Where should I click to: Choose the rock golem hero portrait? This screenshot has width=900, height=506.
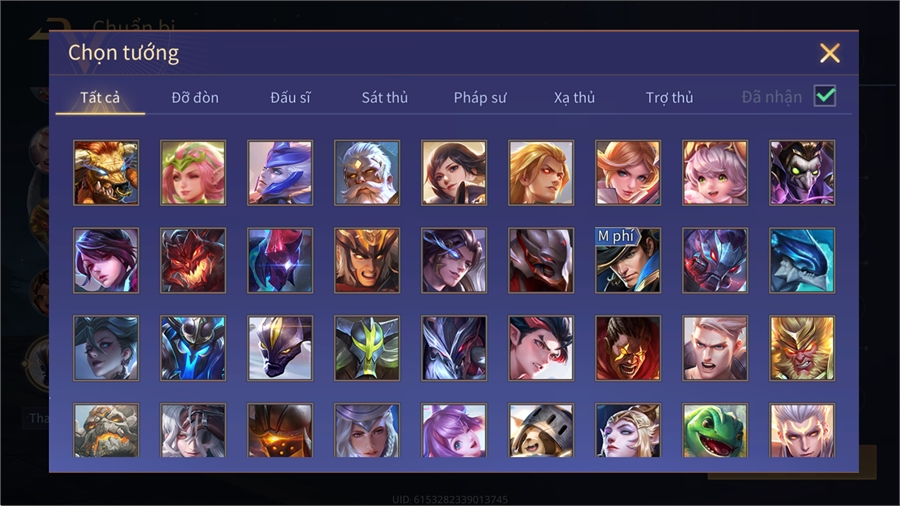click(x=106, y=430)
